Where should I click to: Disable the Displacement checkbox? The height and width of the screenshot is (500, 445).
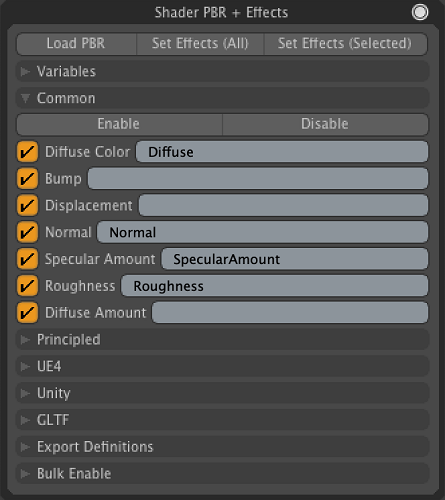(27, 205)
